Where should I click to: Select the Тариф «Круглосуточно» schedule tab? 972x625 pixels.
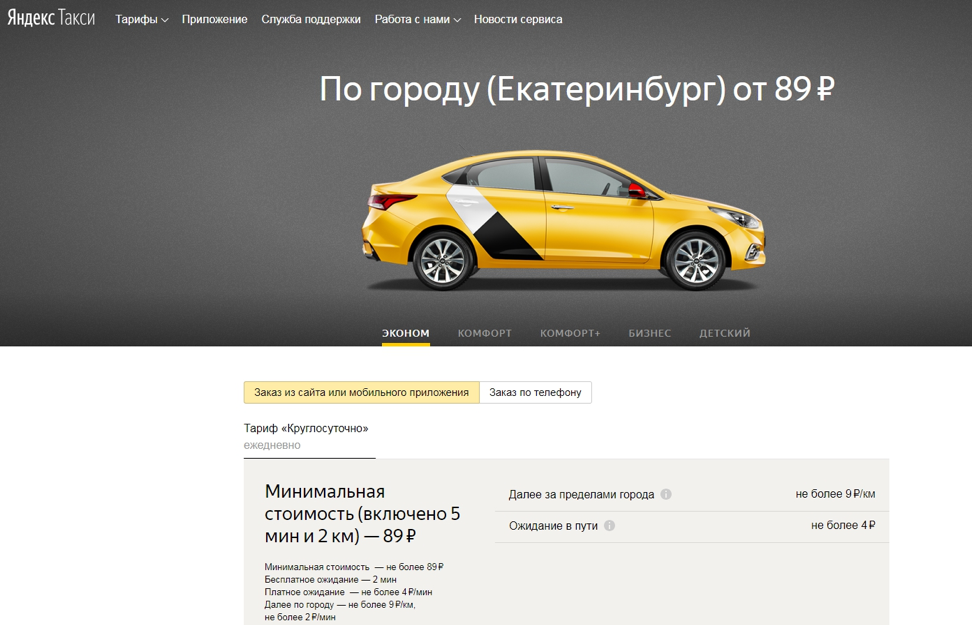coord(306,435)
